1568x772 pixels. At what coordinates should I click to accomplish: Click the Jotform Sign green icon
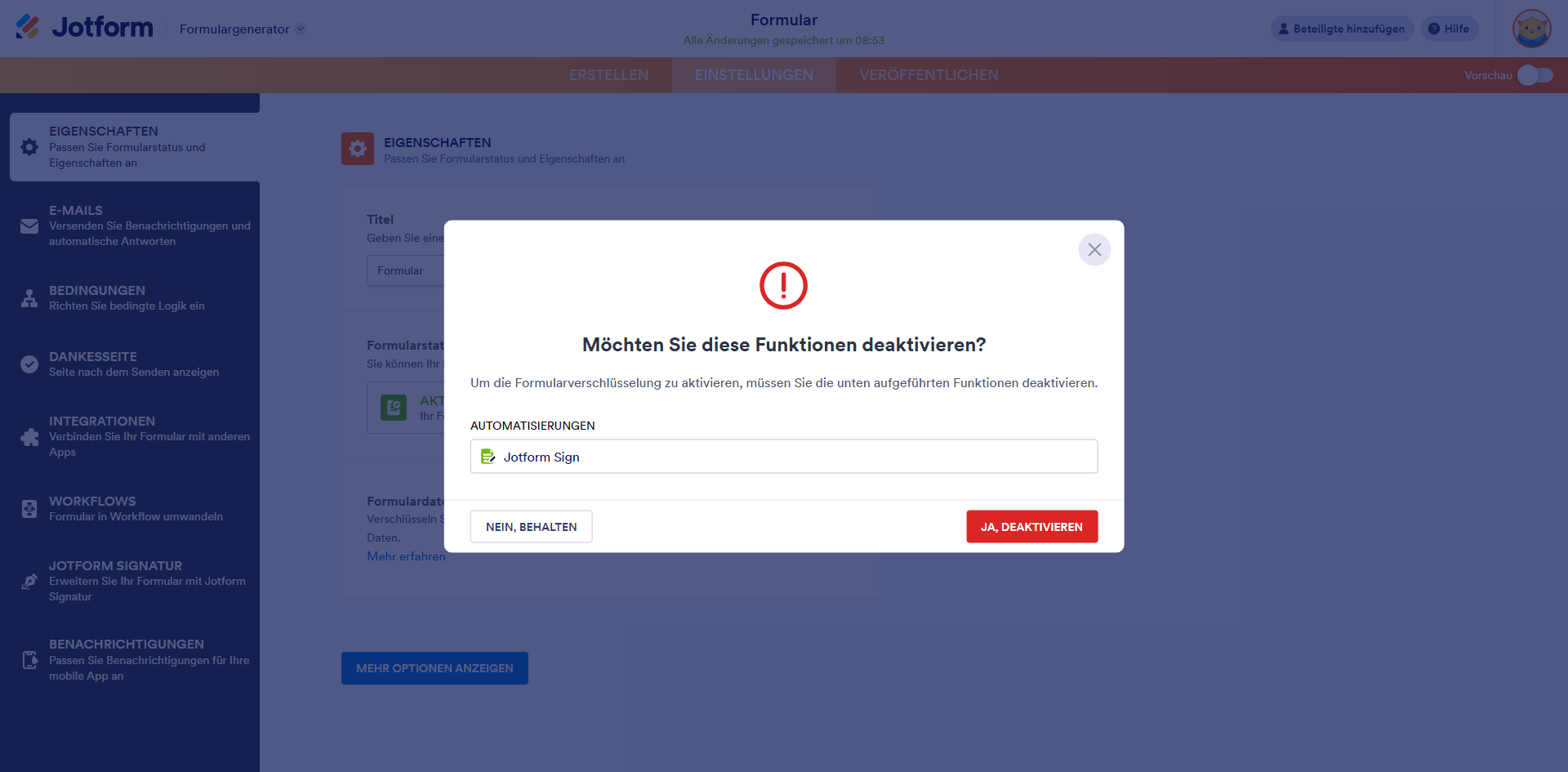coord(488,457)
